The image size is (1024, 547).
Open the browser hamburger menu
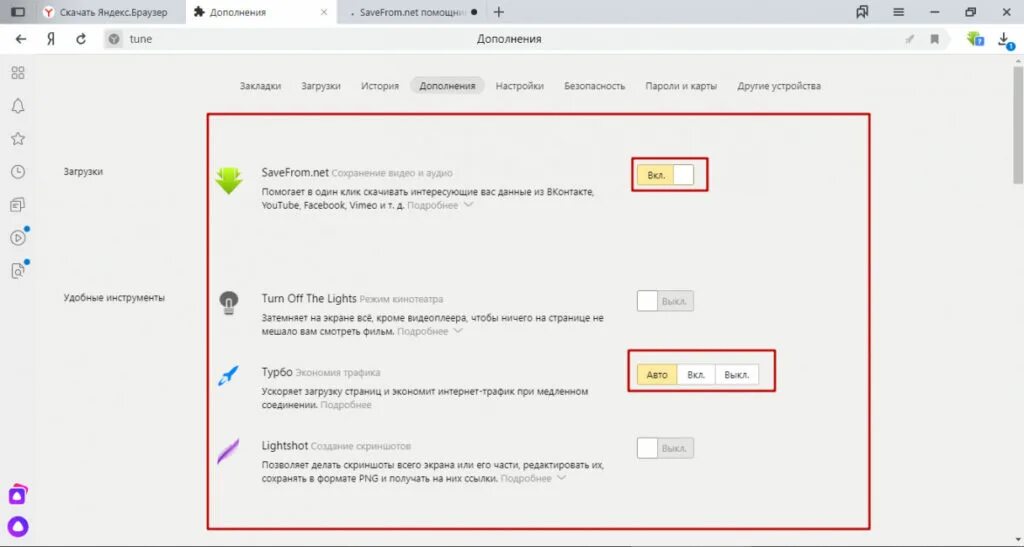899,12
